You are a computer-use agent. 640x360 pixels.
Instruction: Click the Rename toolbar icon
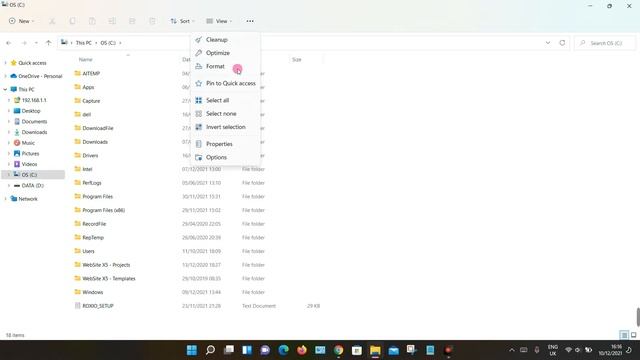pos(112,21)
